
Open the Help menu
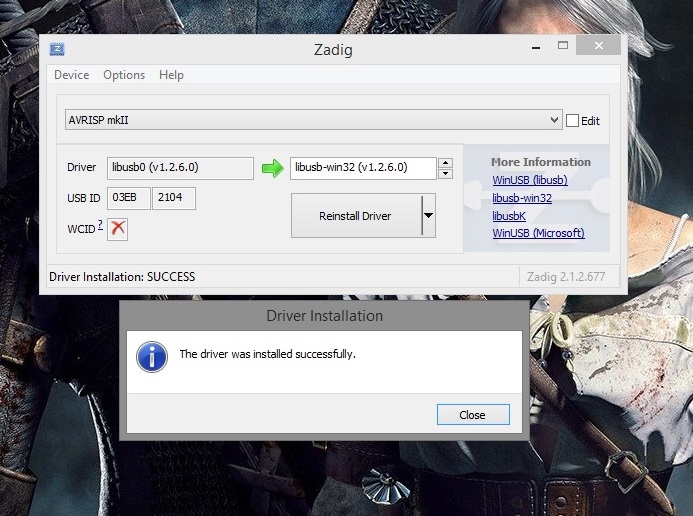(171, 75)
